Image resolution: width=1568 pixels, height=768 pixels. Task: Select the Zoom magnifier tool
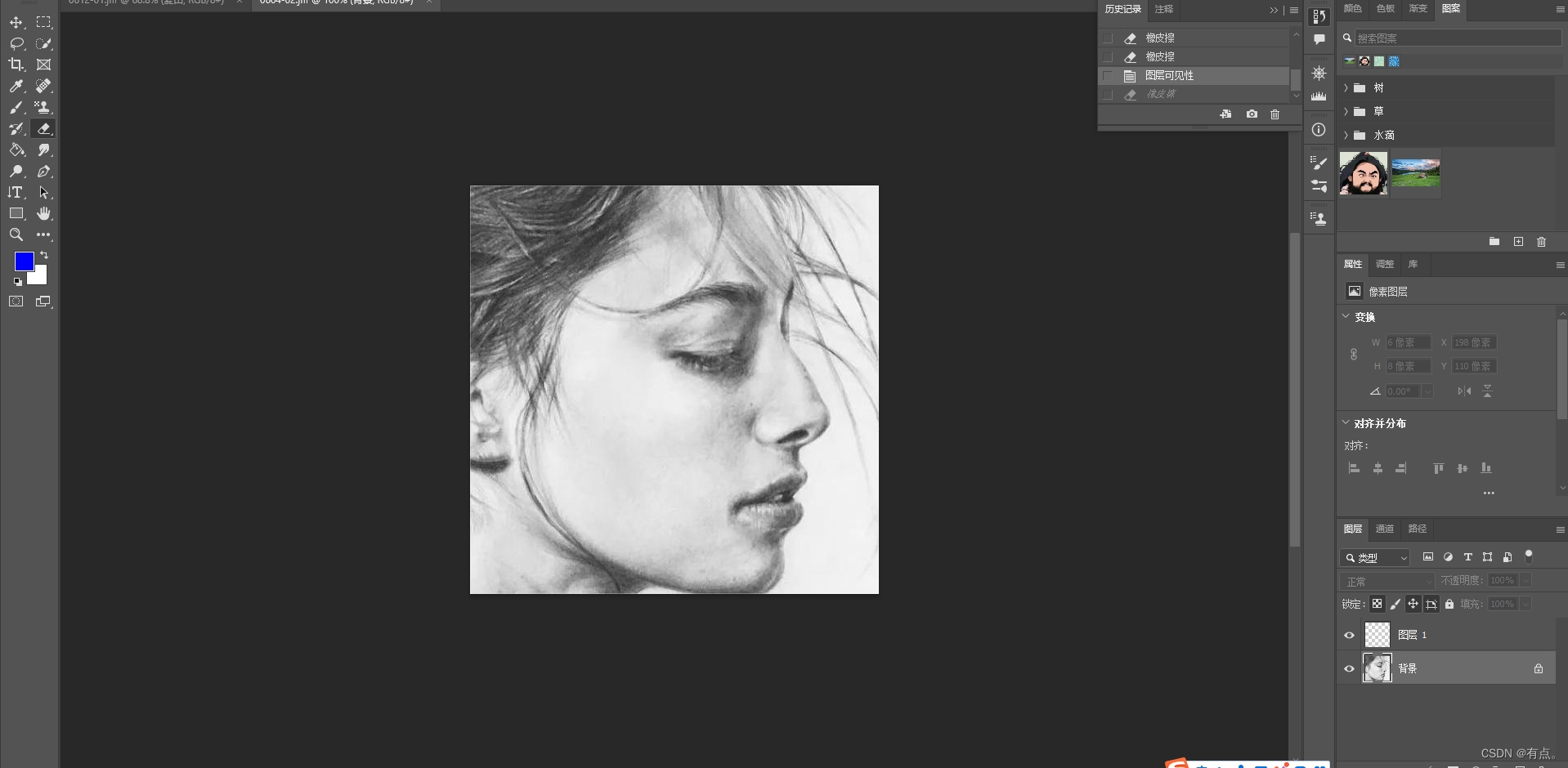[16, 234]
